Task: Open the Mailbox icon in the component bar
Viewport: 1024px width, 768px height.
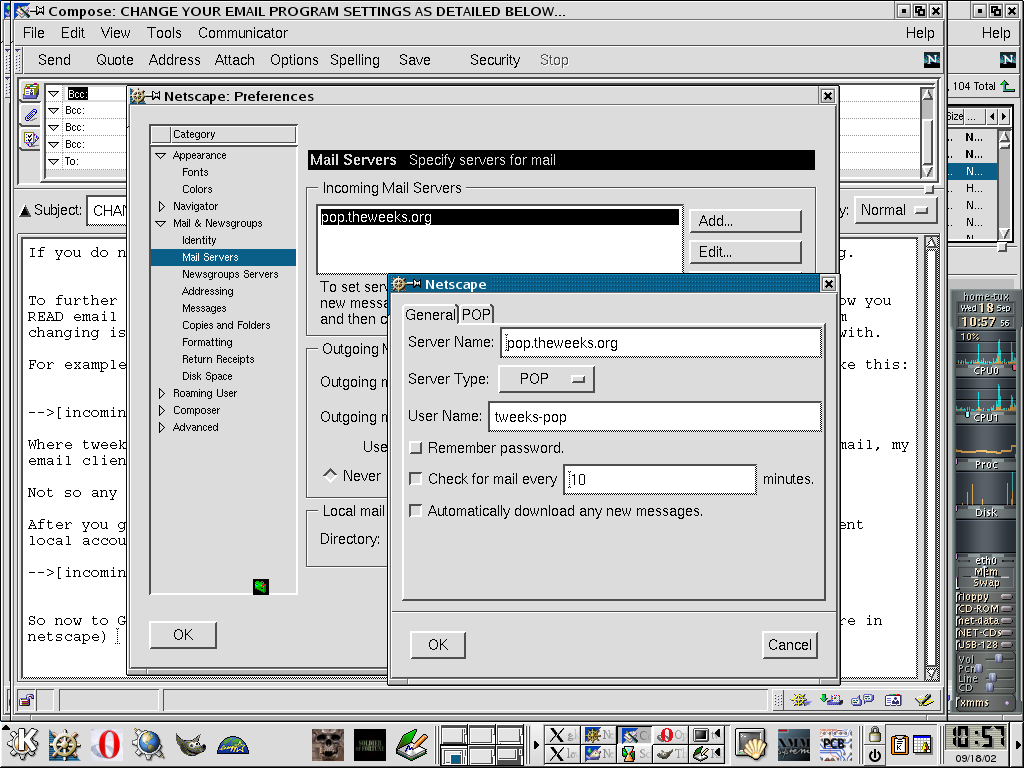Action: pyautogui.click(x=831, y=700)
